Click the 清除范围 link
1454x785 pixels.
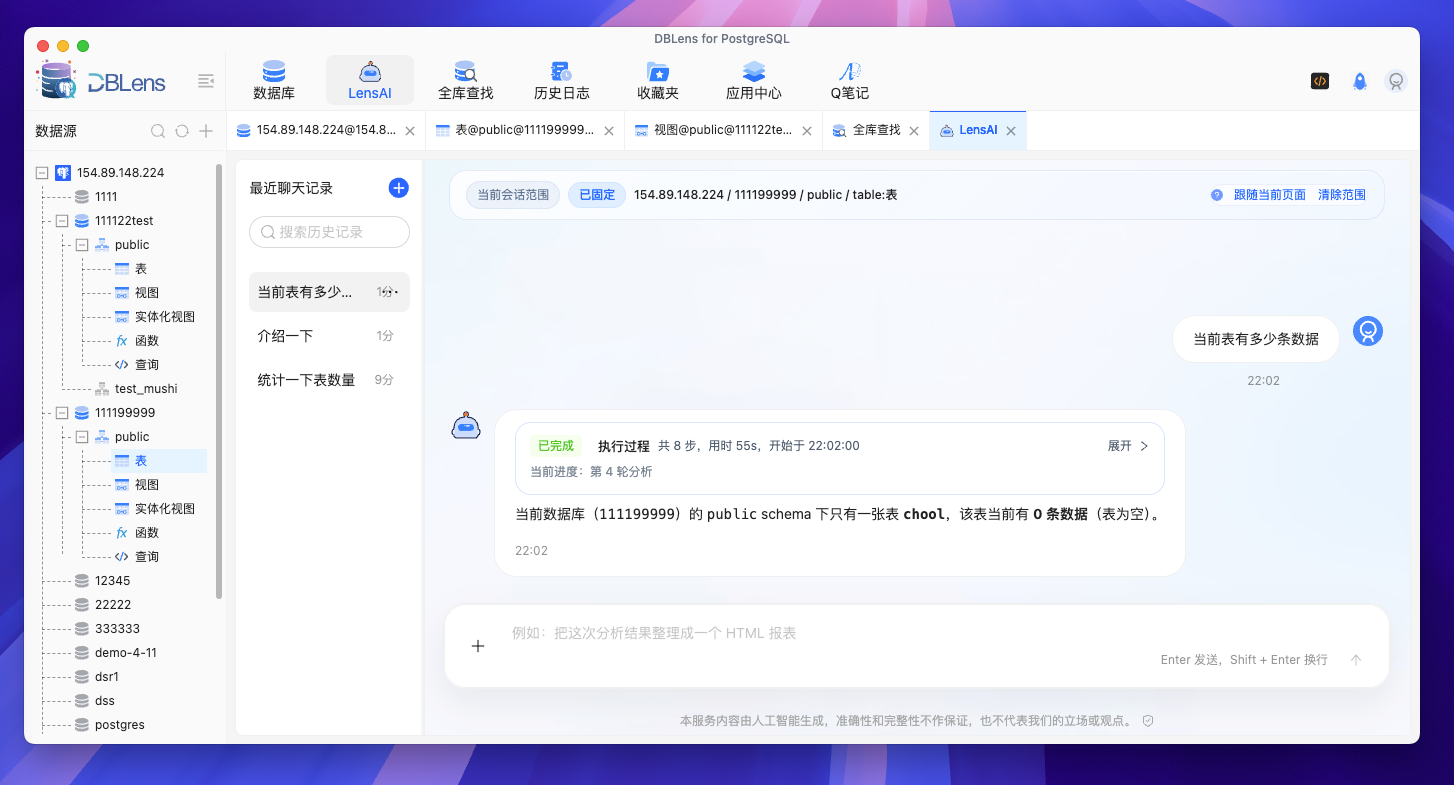click(x=1342, y=195)
